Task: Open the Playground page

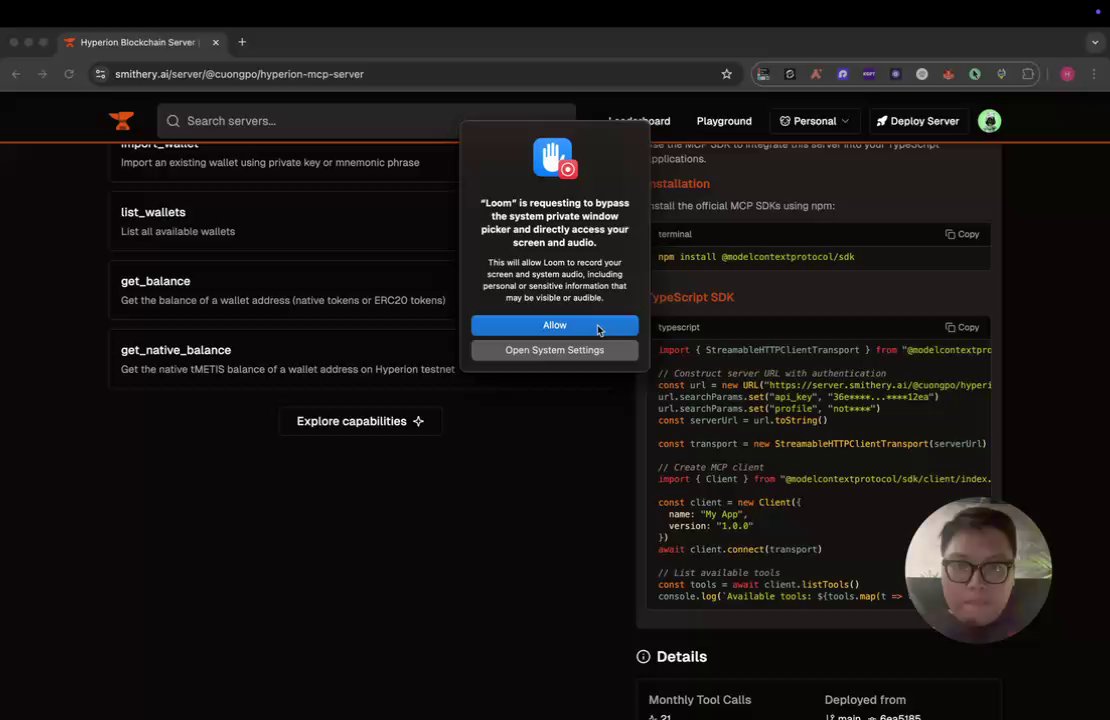Action: point(723,121)
